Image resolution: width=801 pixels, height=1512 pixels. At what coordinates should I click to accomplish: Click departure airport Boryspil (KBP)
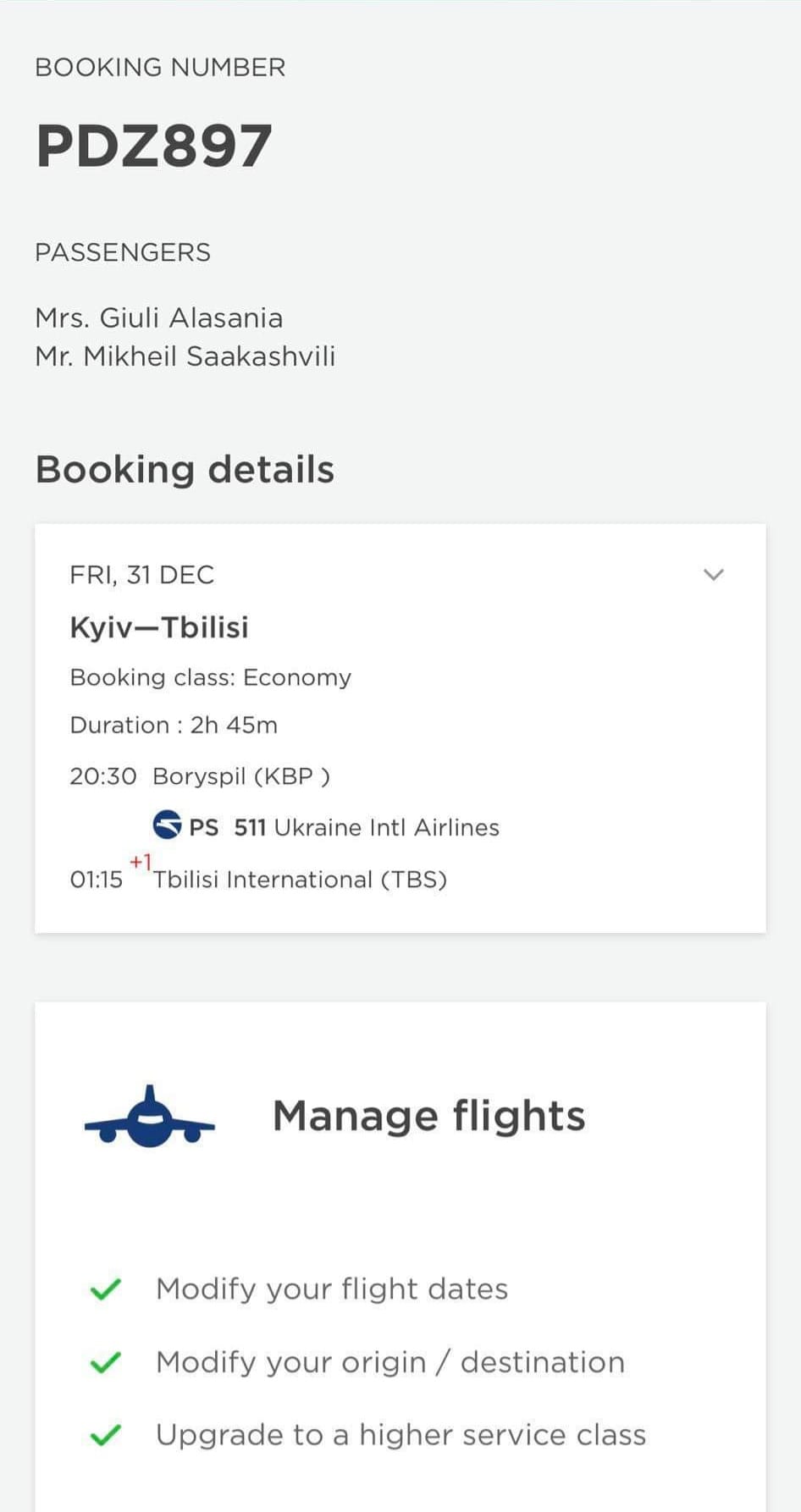click(x=241, y=776)
